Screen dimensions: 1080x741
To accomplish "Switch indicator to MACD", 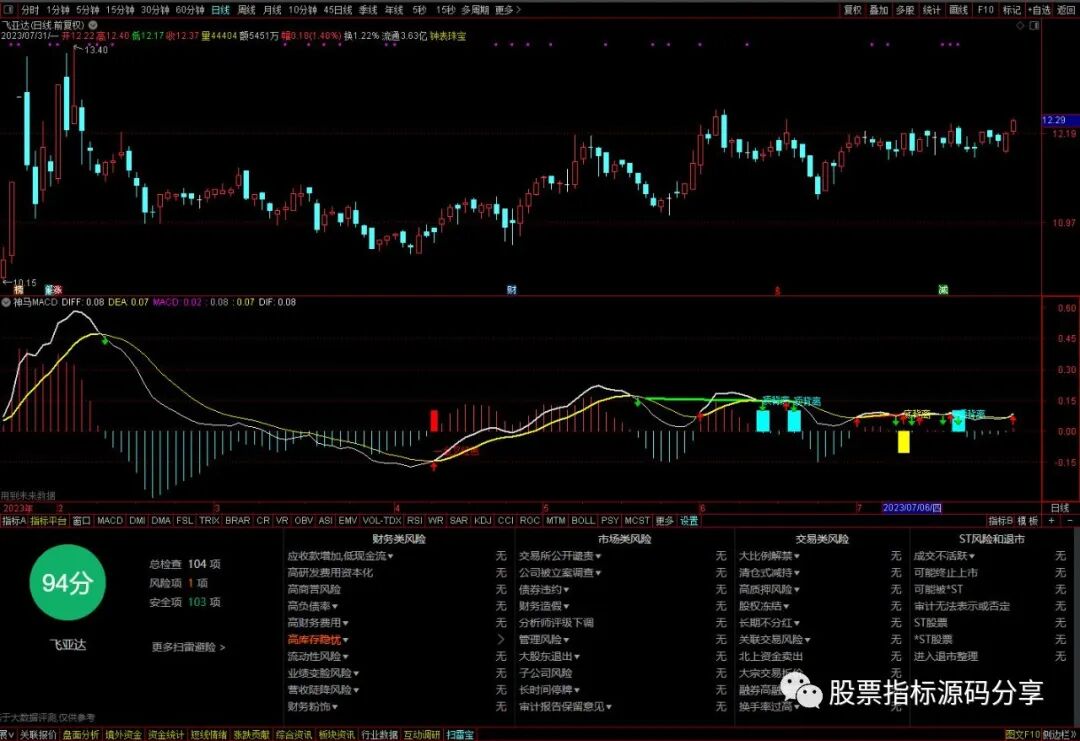I will coord(110,521).
